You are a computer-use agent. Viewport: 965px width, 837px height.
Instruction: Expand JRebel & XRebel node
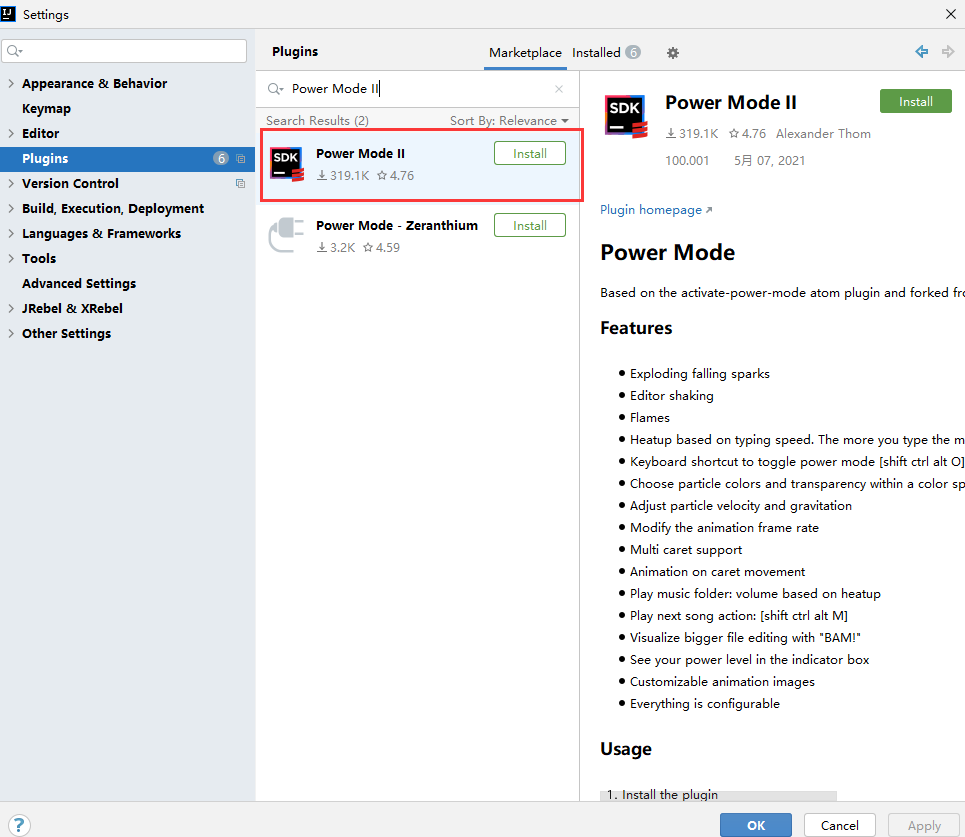coord(11,308)
